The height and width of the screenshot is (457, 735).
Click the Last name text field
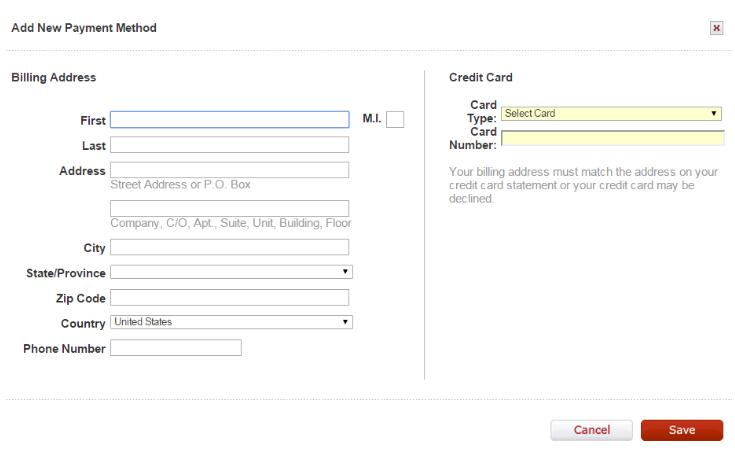229,145
